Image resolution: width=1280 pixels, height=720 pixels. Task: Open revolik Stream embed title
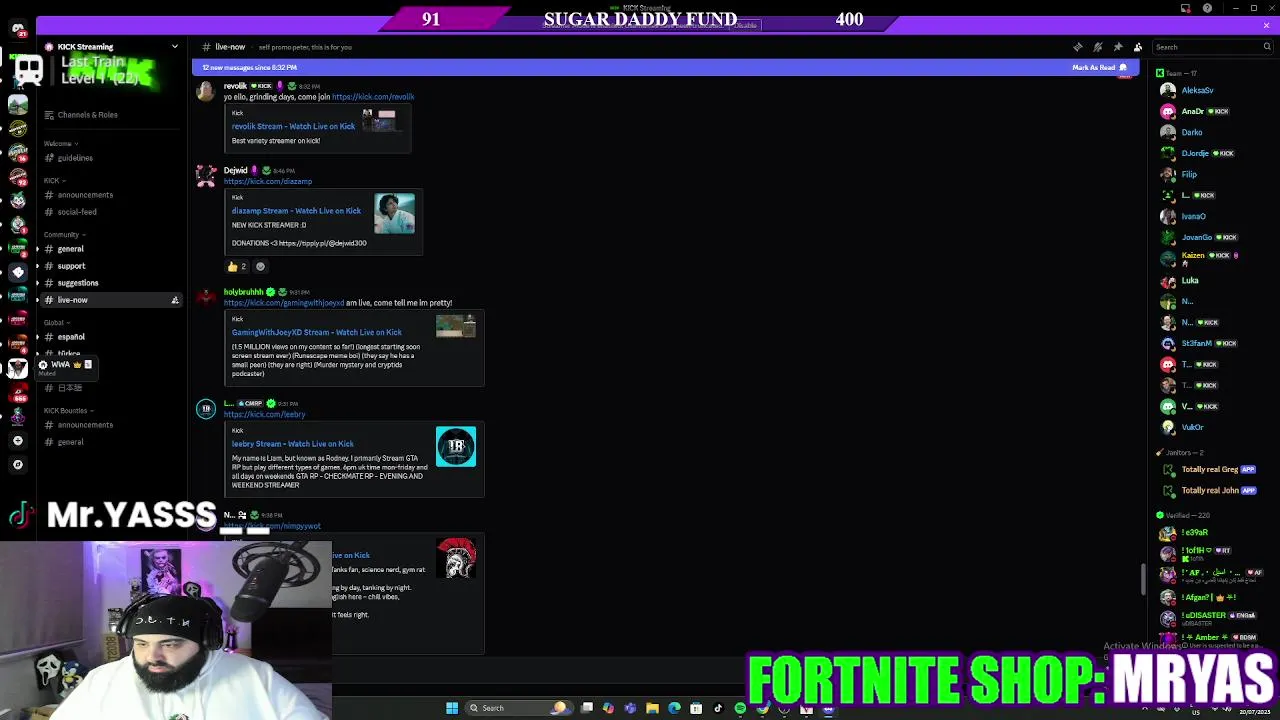coord(293,126)
